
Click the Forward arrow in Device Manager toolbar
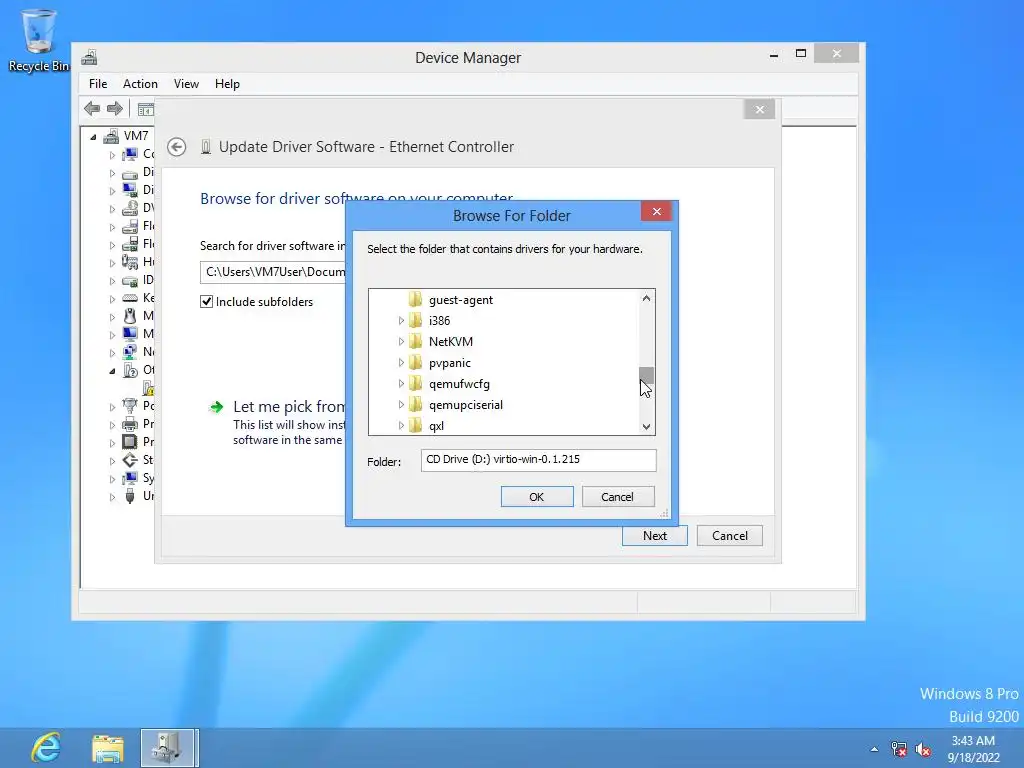(115, 108)
